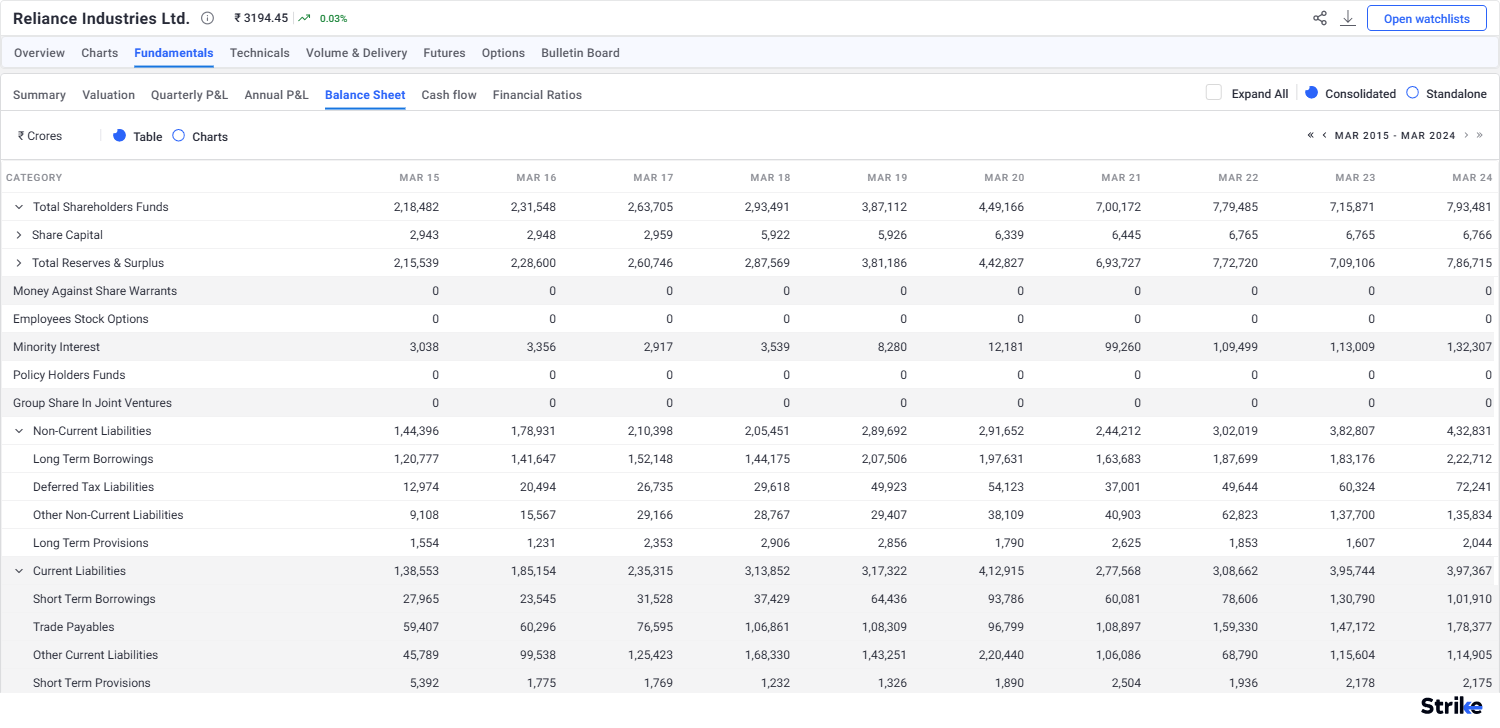Click the ₹ Crores unit label
1500x728 pixels.
tap(40, 136)
